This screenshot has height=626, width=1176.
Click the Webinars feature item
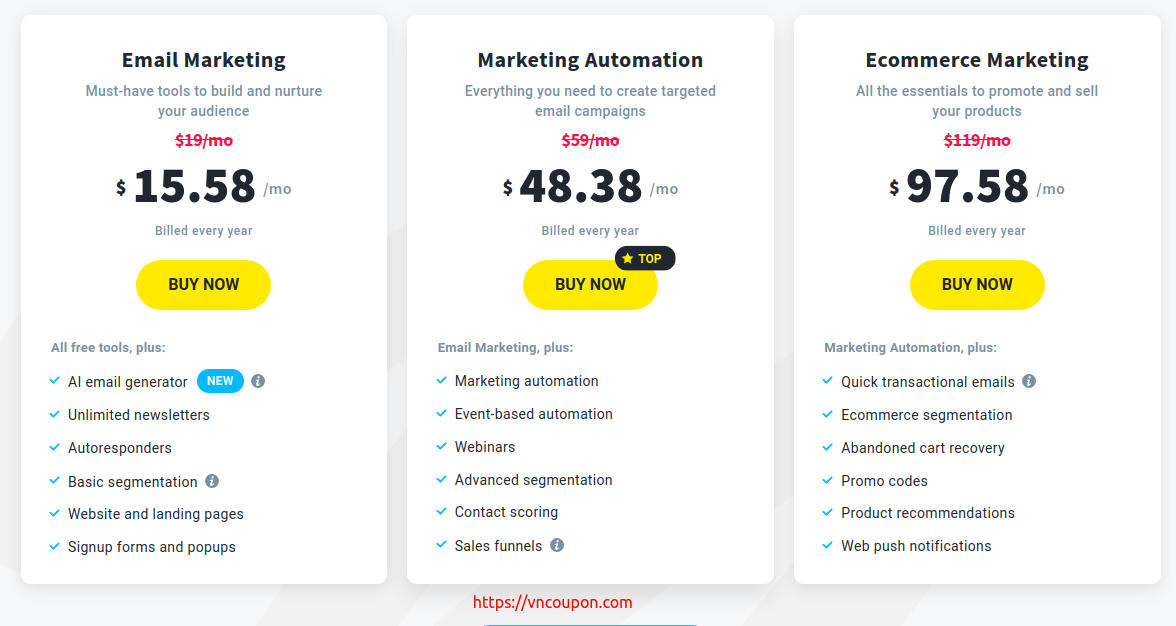tap(484, 447)
